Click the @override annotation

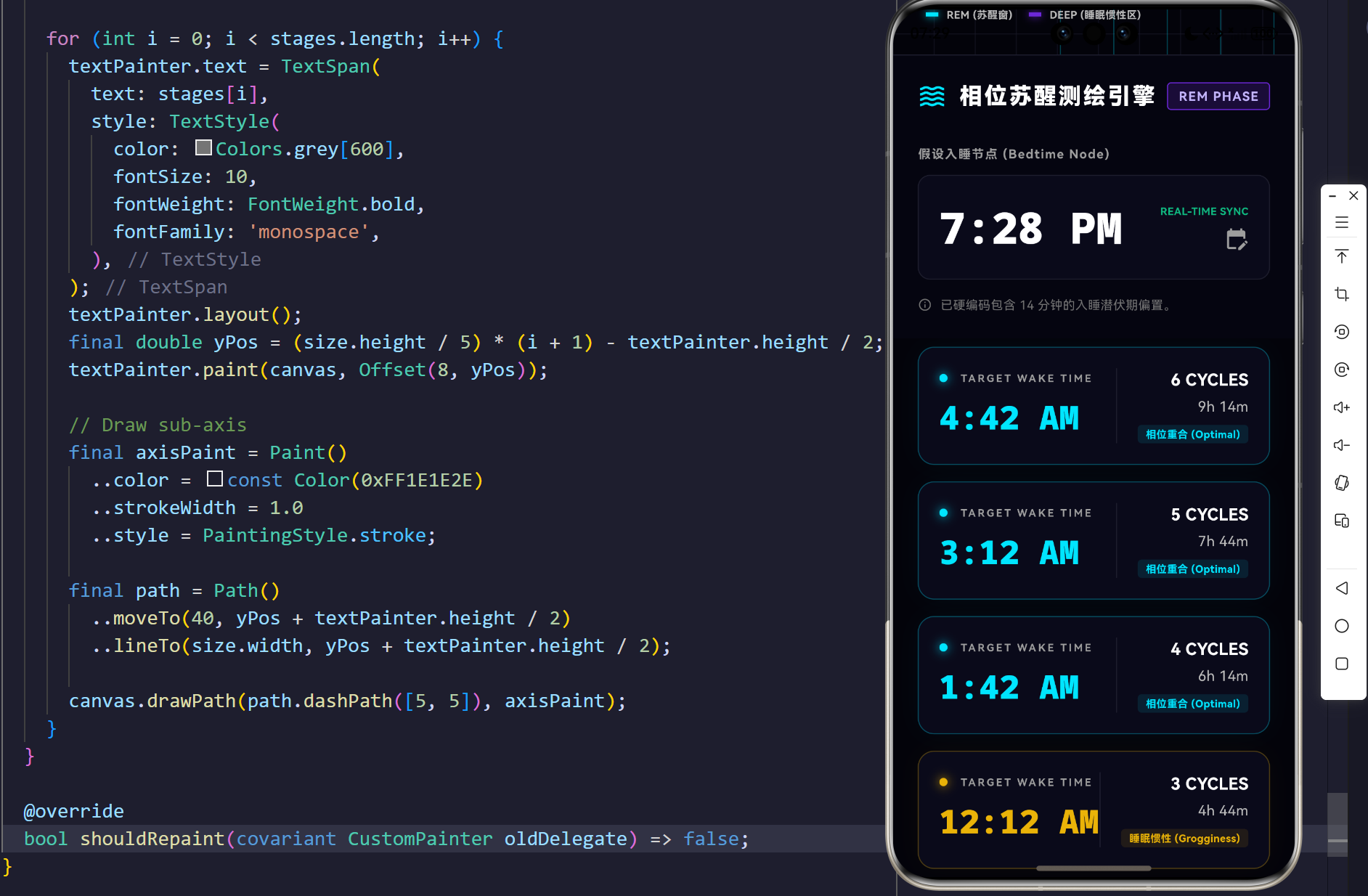click(x=74, y=811)
